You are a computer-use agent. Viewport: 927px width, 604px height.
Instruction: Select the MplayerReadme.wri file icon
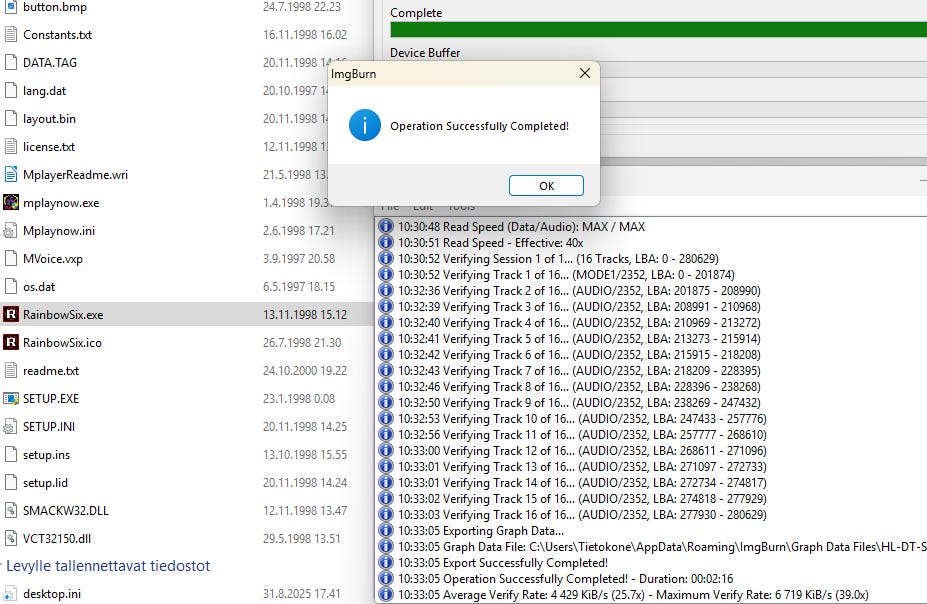click(x=10, y=174)
